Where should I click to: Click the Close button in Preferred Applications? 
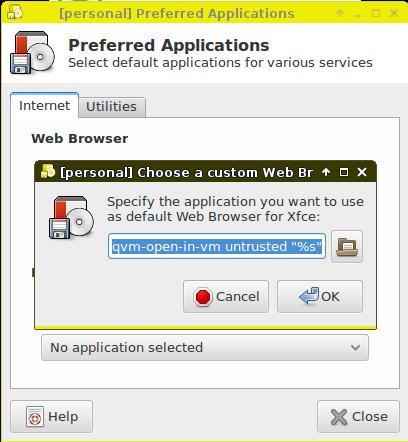(x=358, y=417)
